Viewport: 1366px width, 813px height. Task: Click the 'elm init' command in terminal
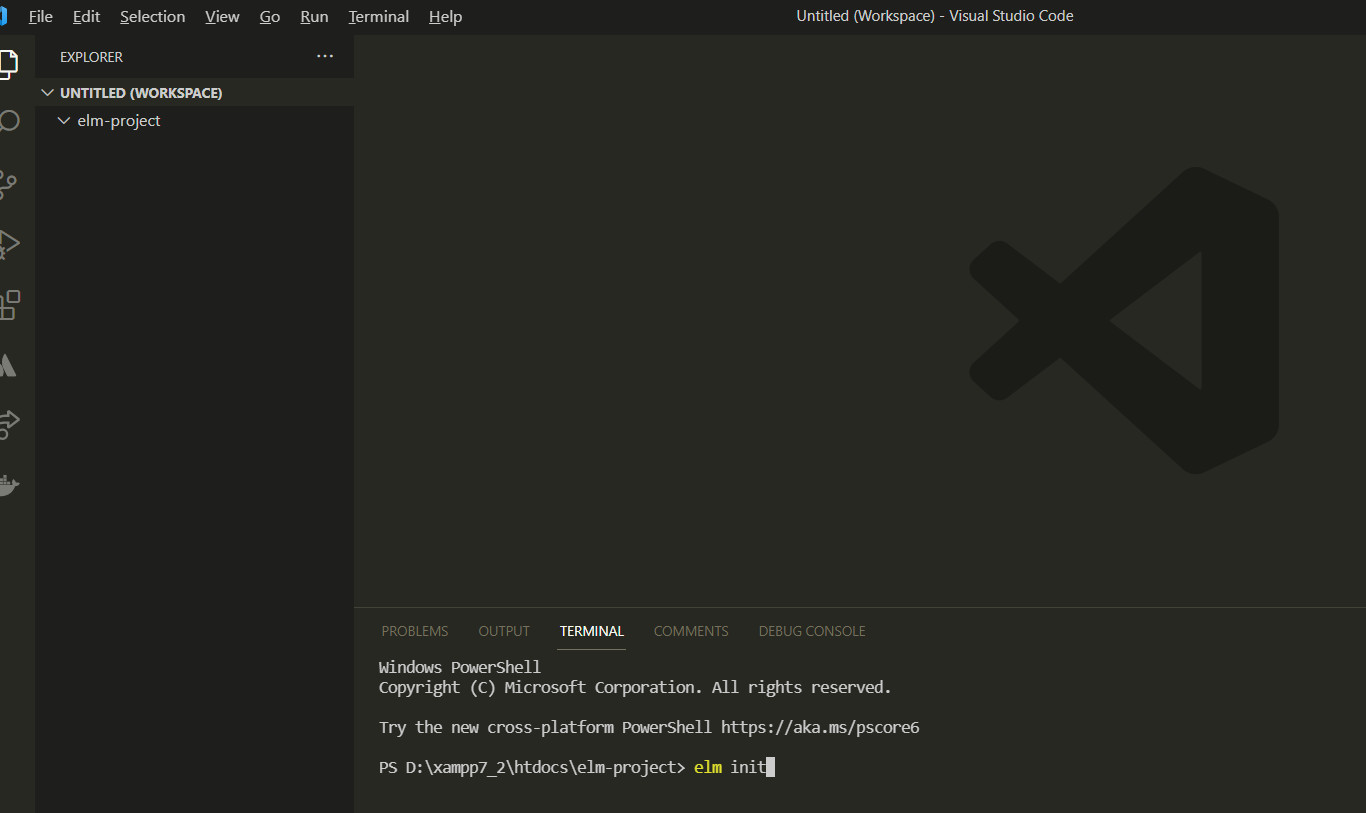coord(730,767)
